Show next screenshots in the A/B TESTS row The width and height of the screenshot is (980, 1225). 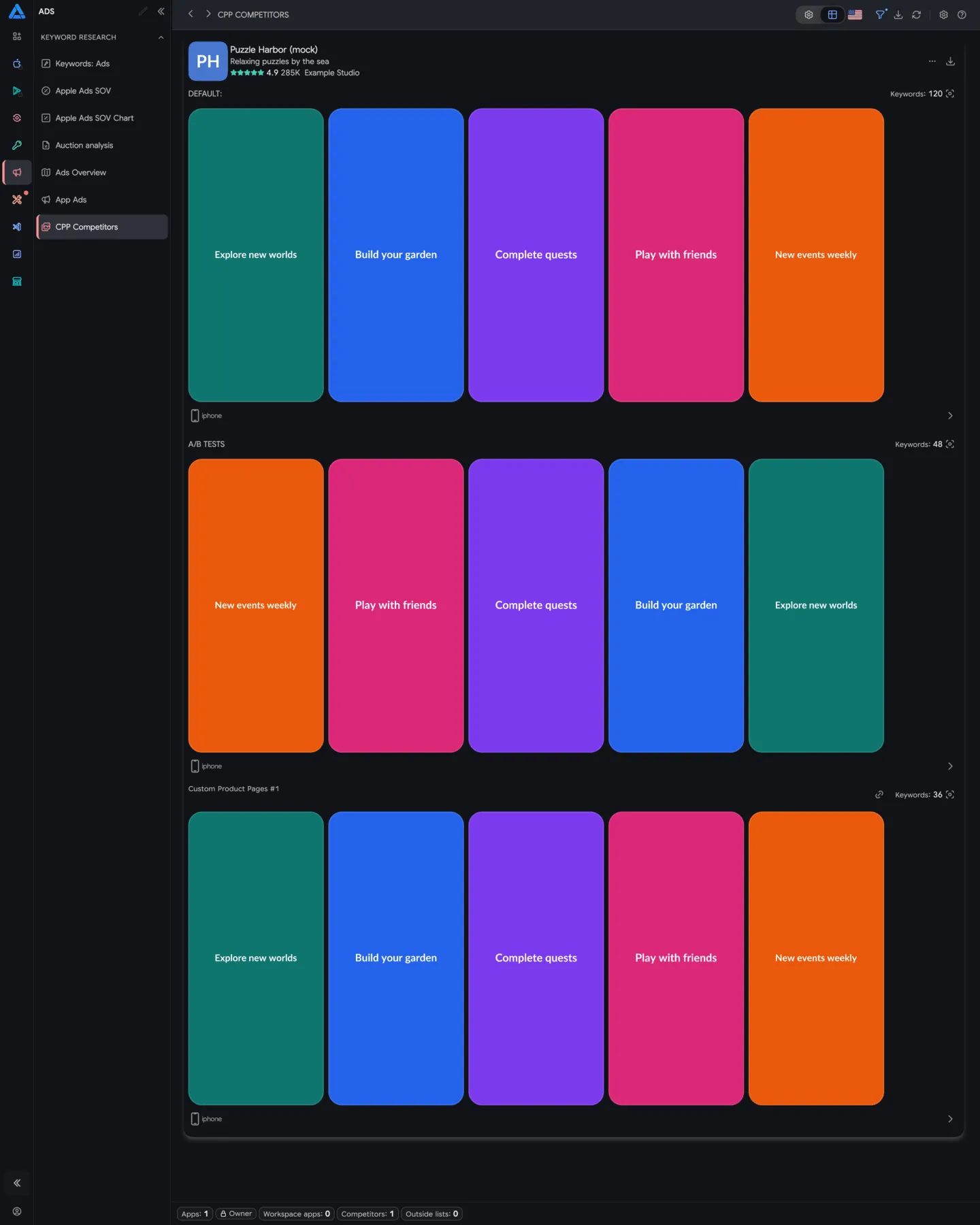click(950, 766)
